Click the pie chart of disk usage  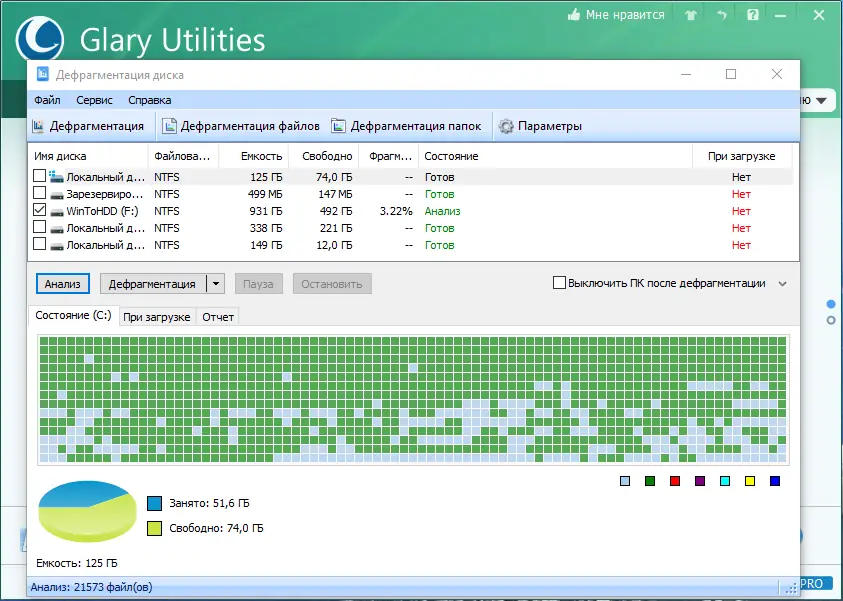click(87, 511)
